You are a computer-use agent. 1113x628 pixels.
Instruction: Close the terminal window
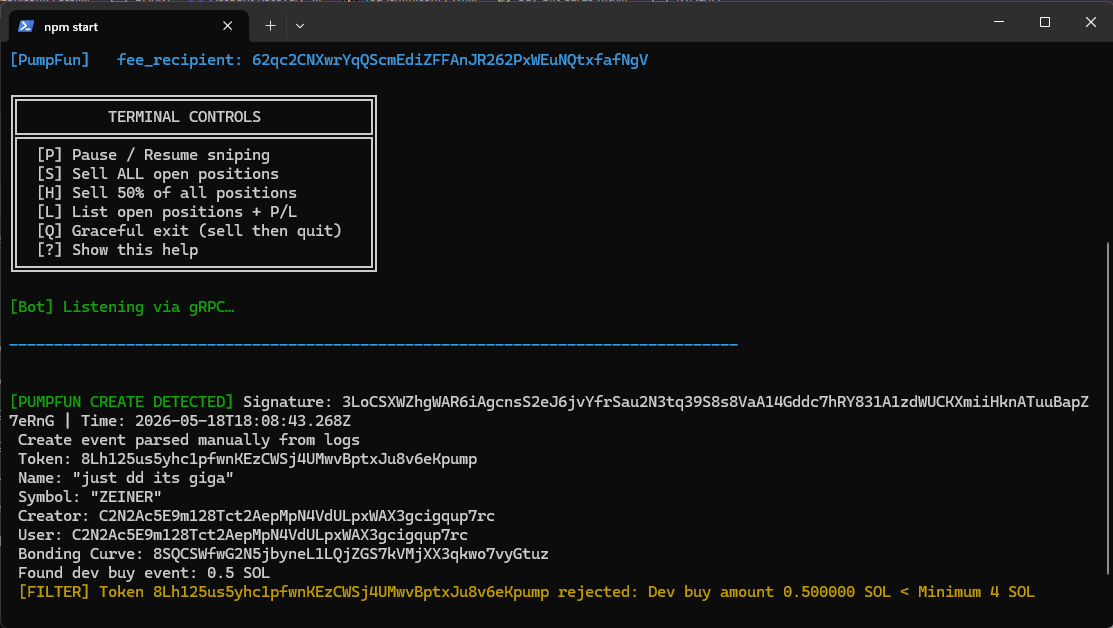pos(1090,22)
